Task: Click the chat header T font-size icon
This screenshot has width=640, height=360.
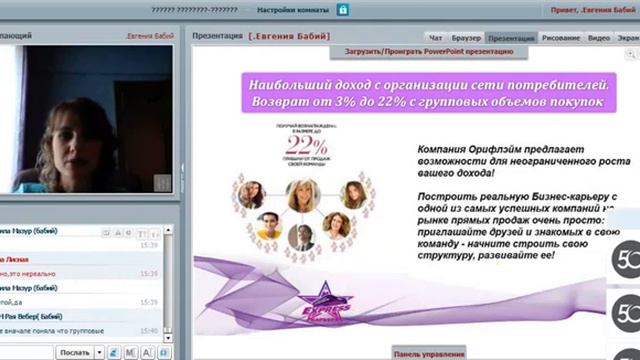Action: click(x=141, y=234)
